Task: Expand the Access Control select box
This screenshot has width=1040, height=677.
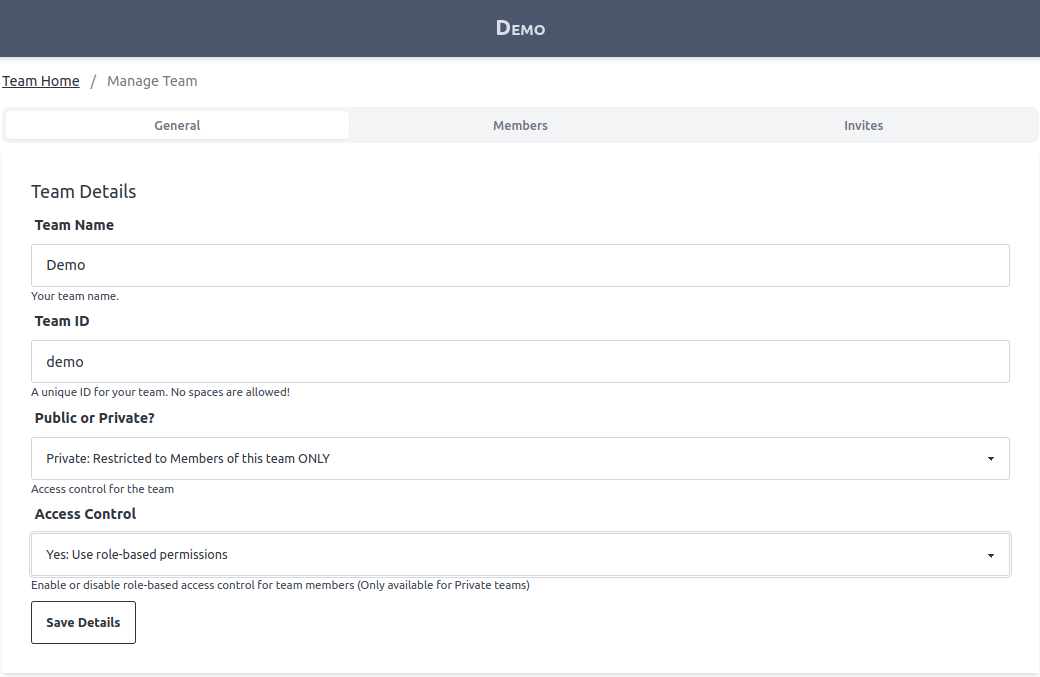Action: click(x=500, y=554)
